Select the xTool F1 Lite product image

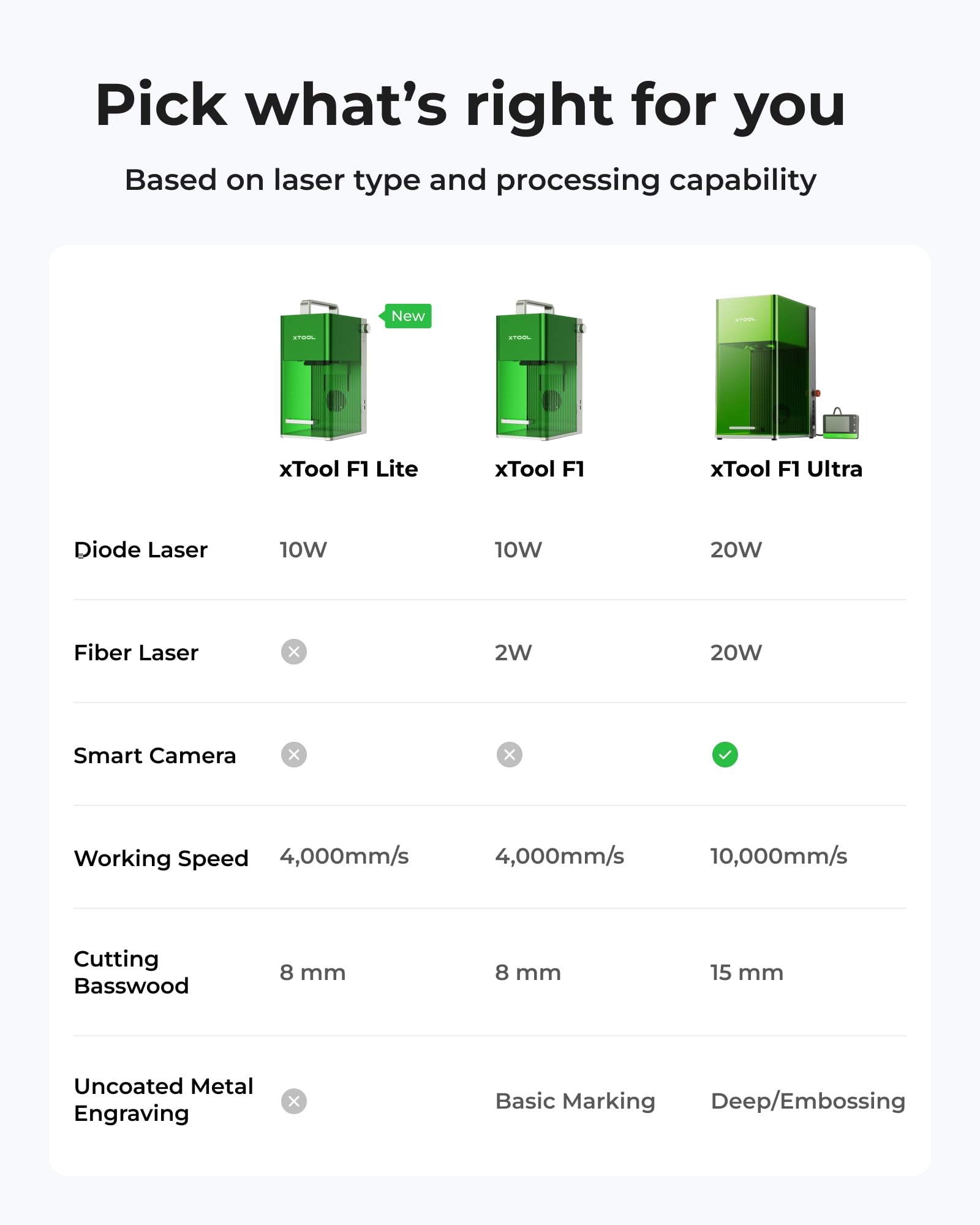[324, 370]
